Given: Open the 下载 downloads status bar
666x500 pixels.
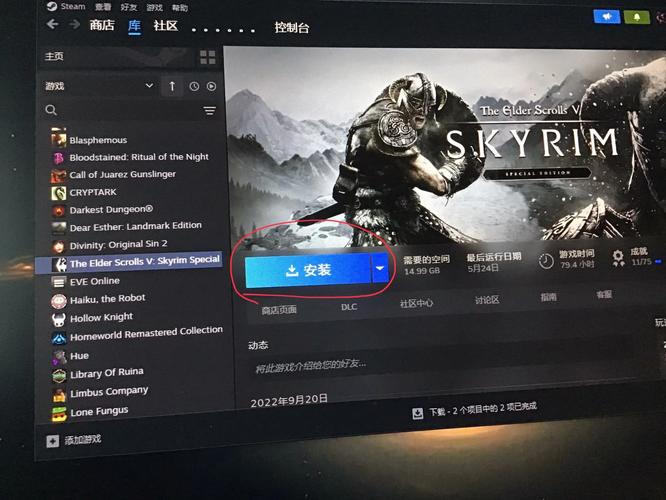Looking at the screenshot, I should point(474,410).
